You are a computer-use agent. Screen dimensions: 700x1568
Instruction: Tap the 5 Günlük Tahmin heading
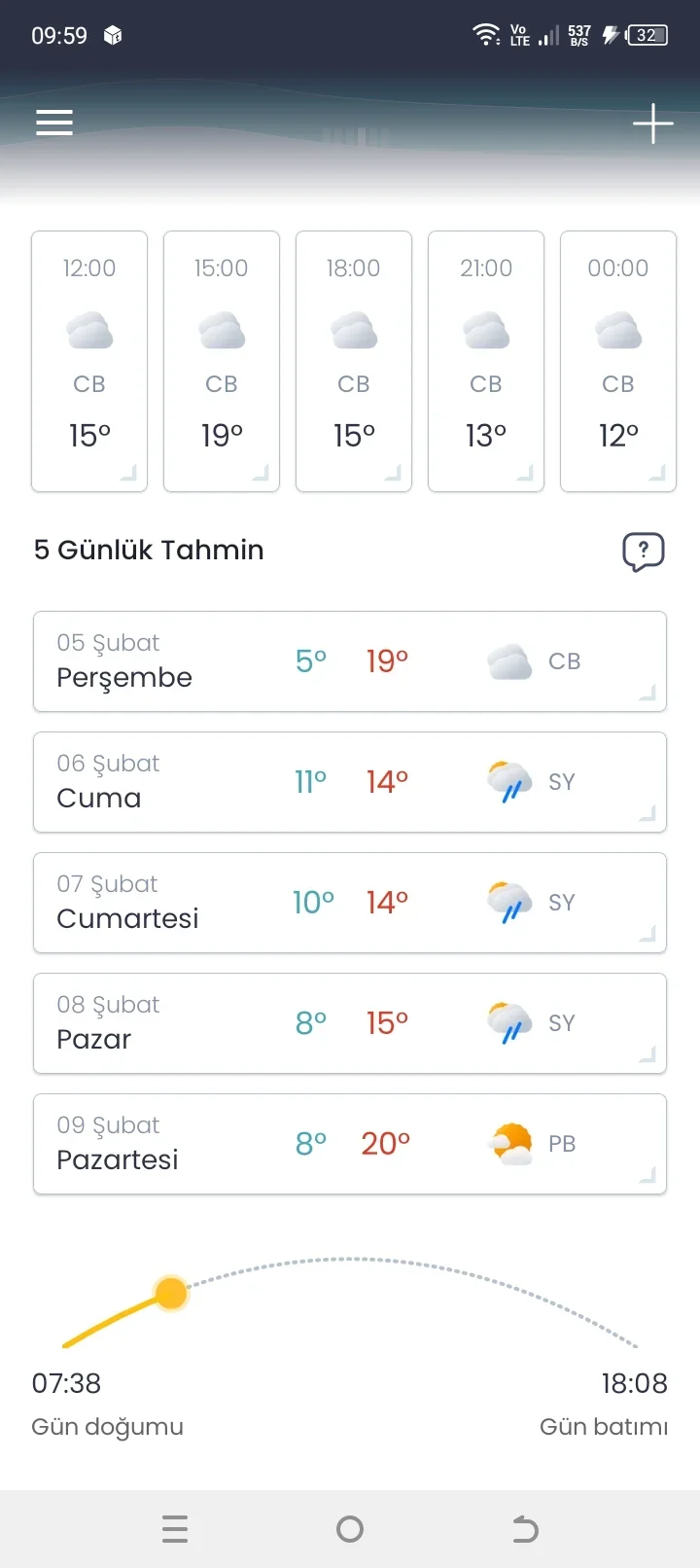coord(149,550)
